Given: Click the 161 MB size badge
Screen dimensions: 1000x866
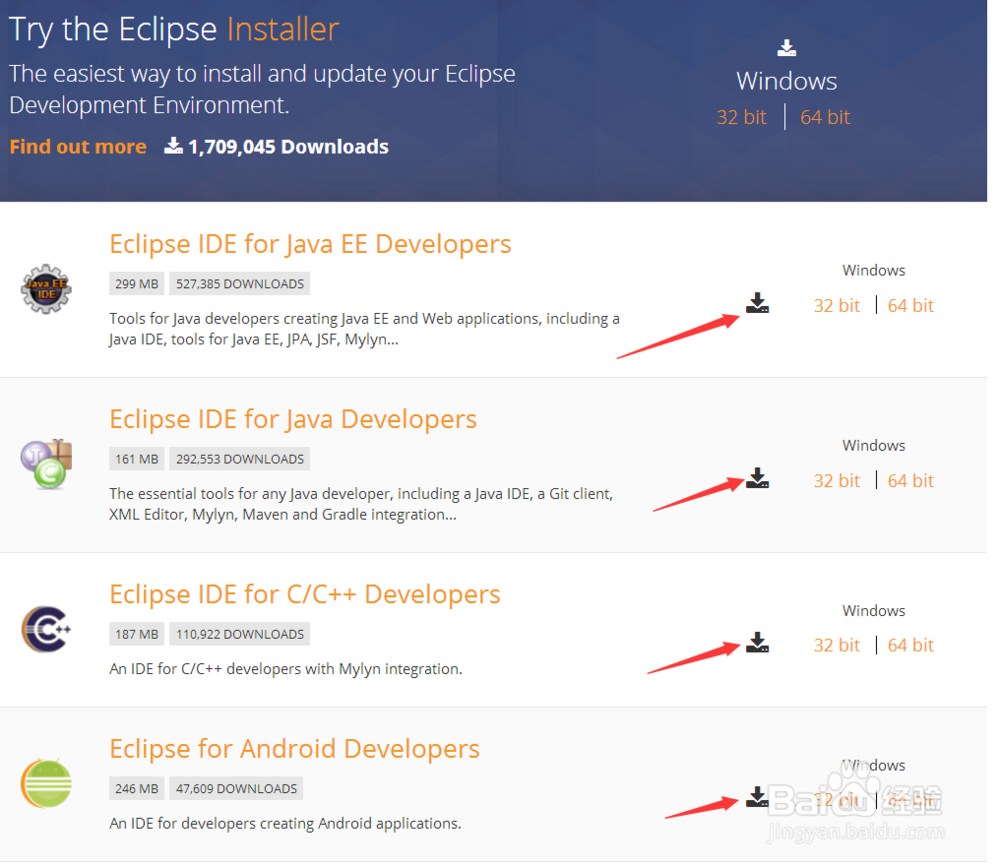Looking at the screenshot, I should pos(136,459).
